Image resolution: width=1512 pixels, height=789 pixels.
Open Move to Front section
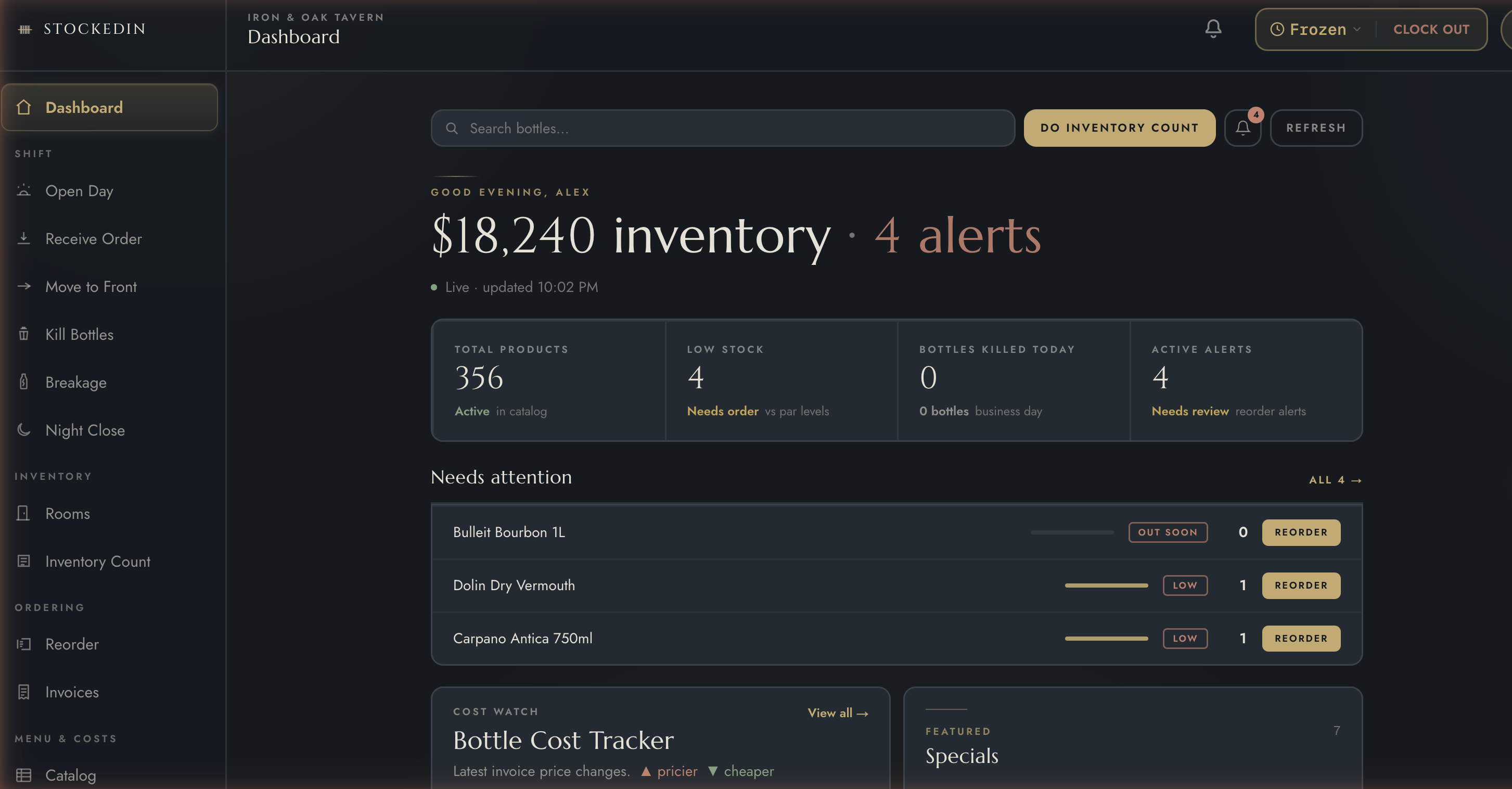[110, 286]
